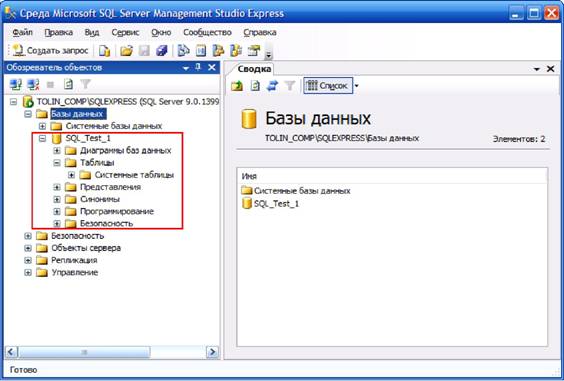Click the Имя column header in the summary list
Image resolution: width=564 pixels, height=381 pixels.
392,176
